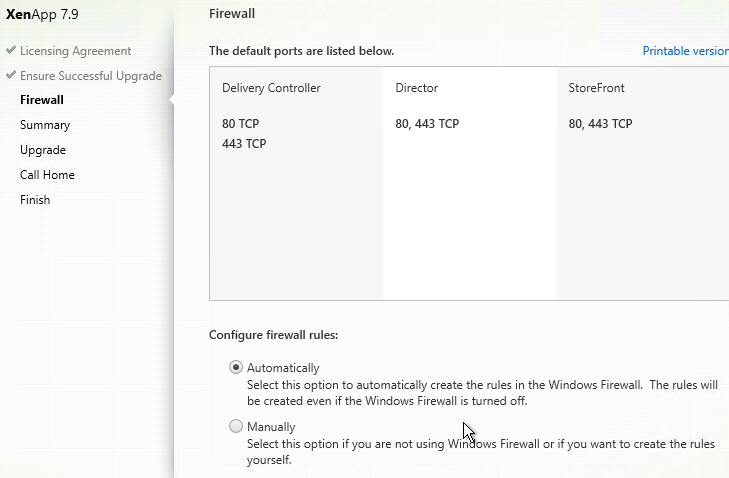Select the Finish step in the sidebar

35,200
